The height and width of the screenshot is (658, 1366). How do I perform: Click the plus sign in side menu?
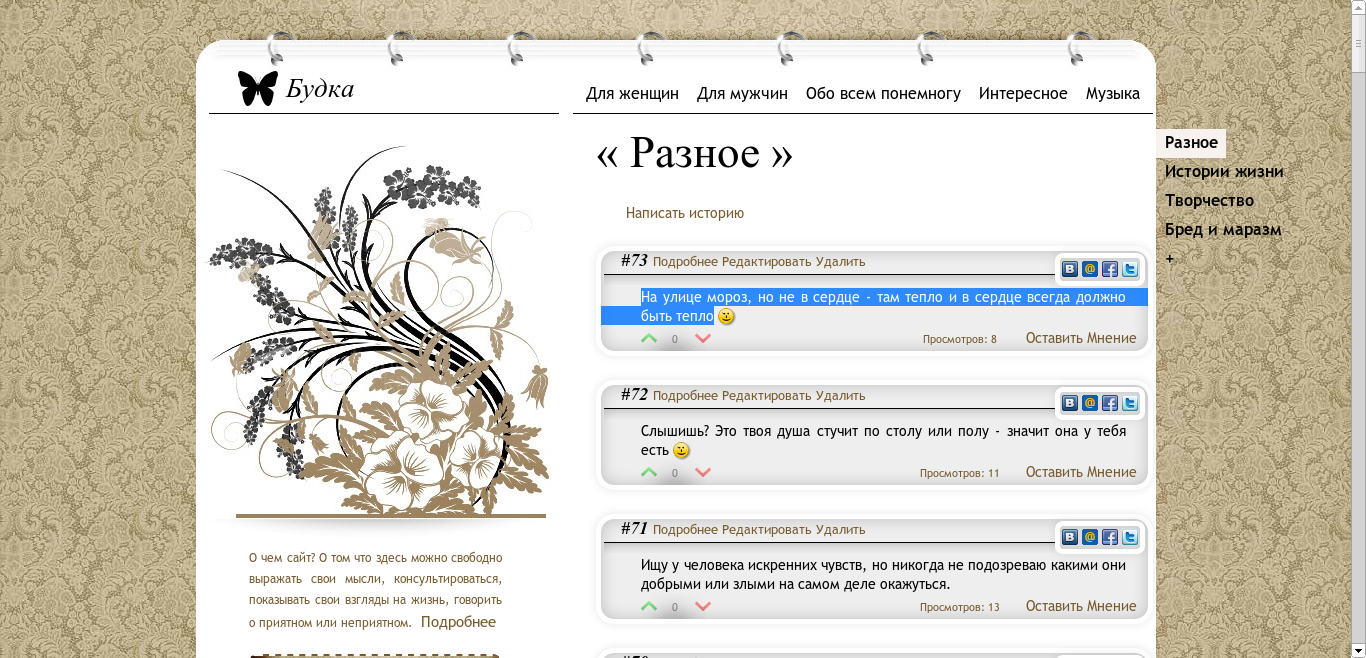(x=1170, y=259)
